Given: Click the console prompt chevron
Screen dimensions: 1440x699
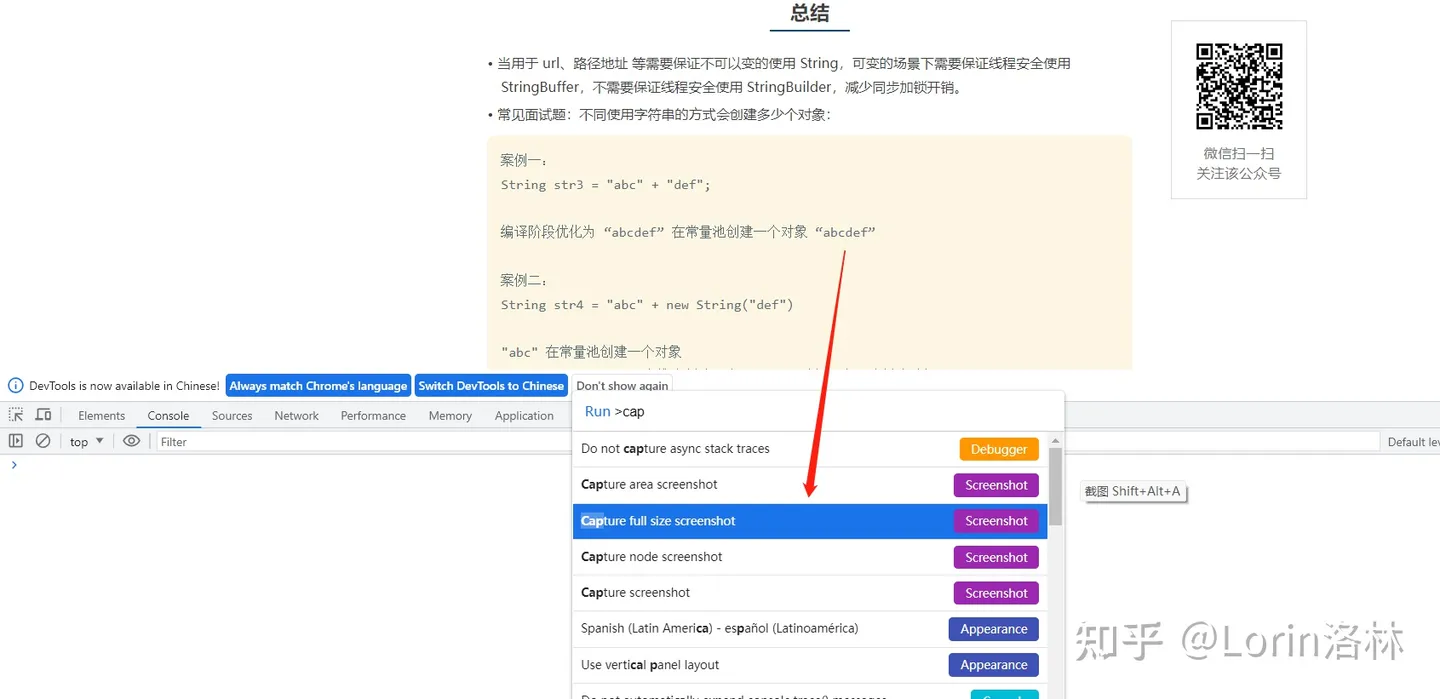Looking at the screenshot, I should point(13,465).
